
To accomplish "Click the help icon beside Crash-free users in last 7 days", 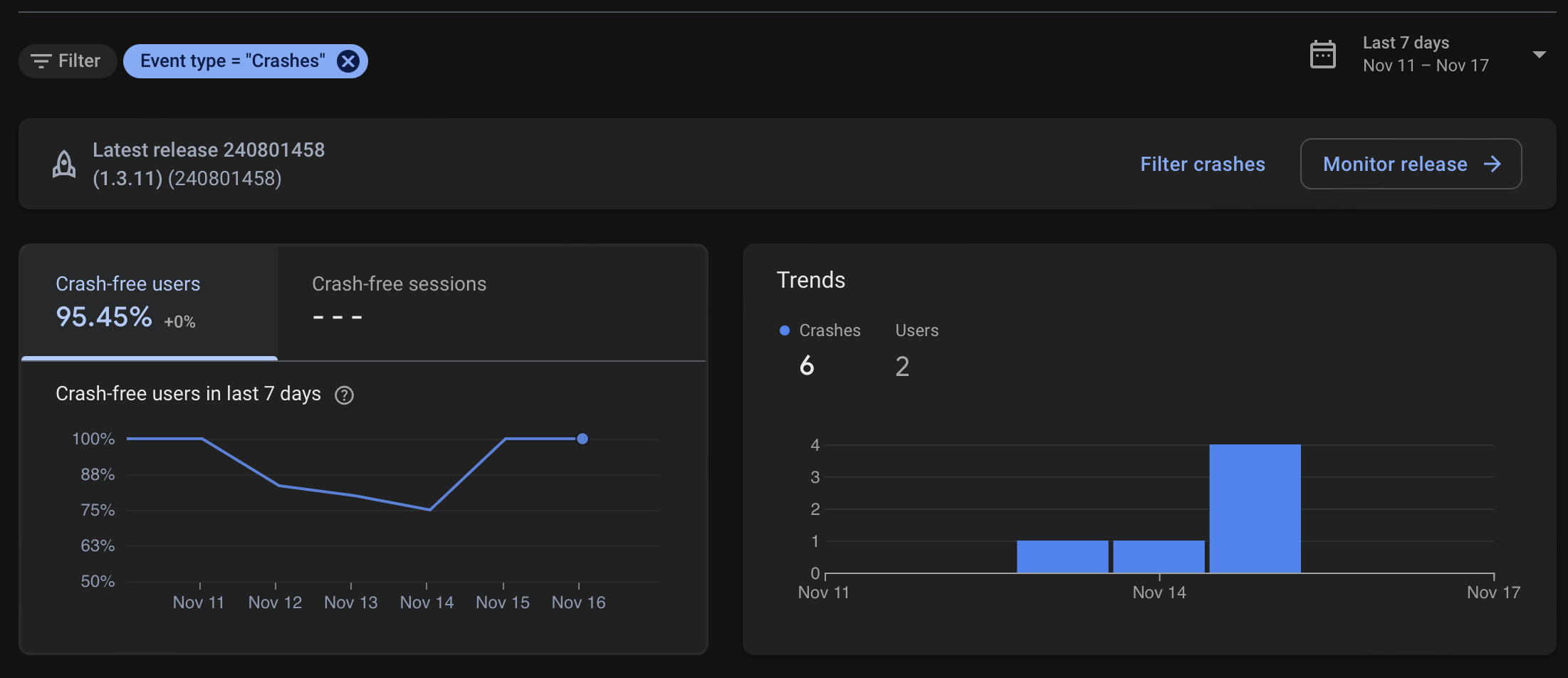I will [344, 395].
